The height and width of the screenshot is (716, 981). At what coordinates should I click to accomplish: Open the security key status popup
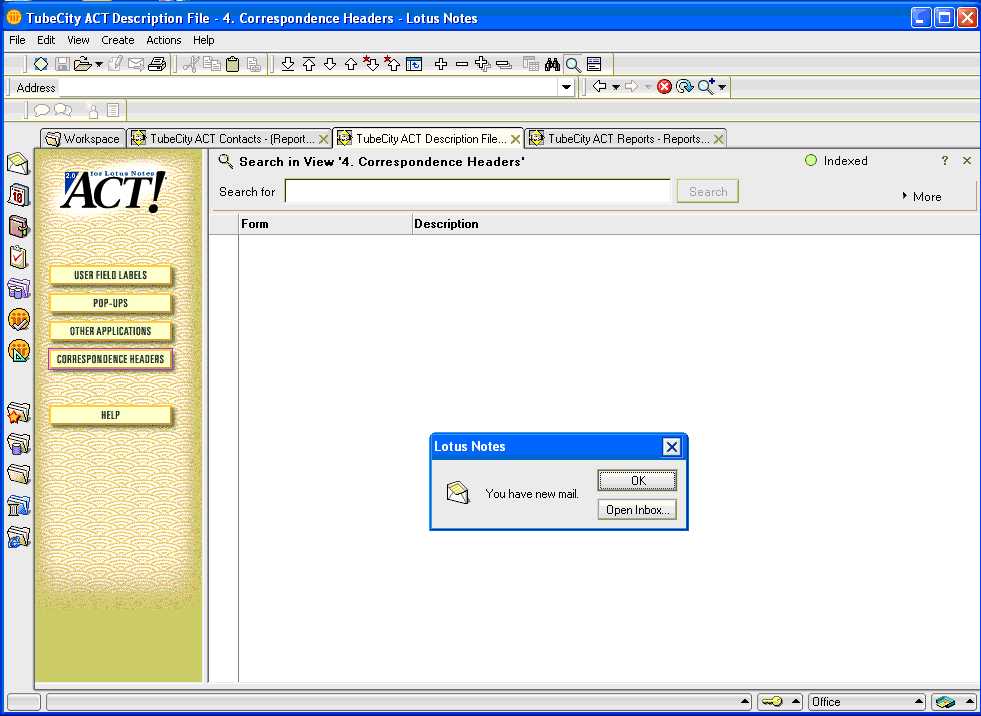[x=779, y=702]
